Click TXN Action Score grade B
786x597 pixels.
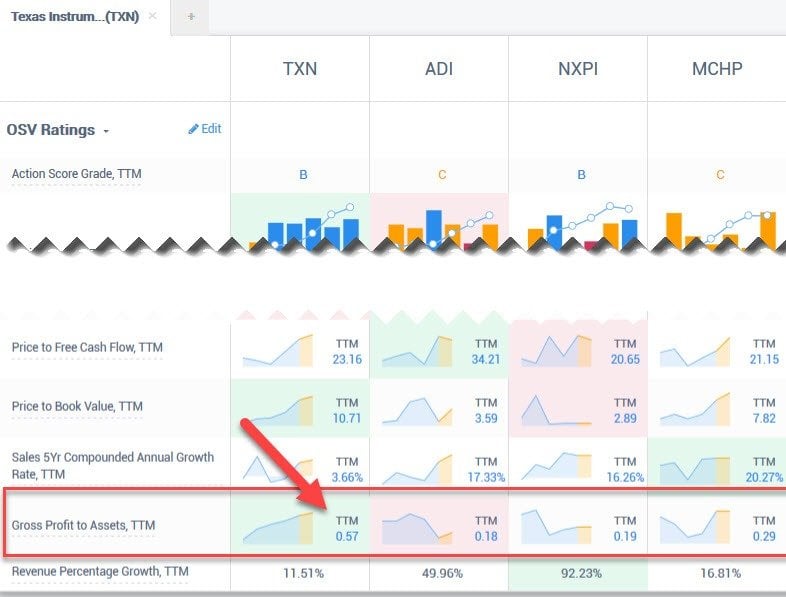tap(303, 175)
